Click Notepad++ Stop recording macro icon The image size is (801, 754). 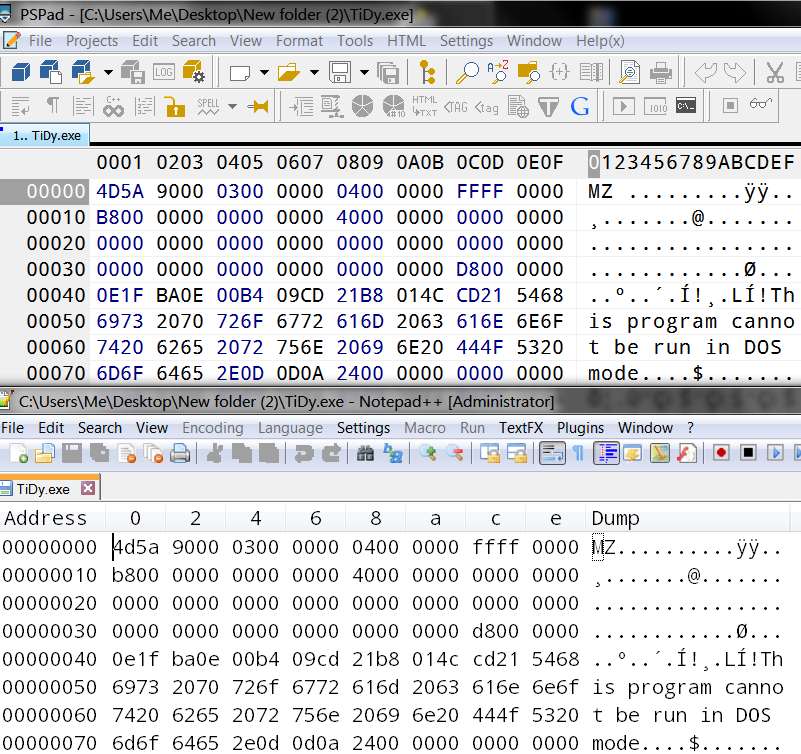(748, 453)
